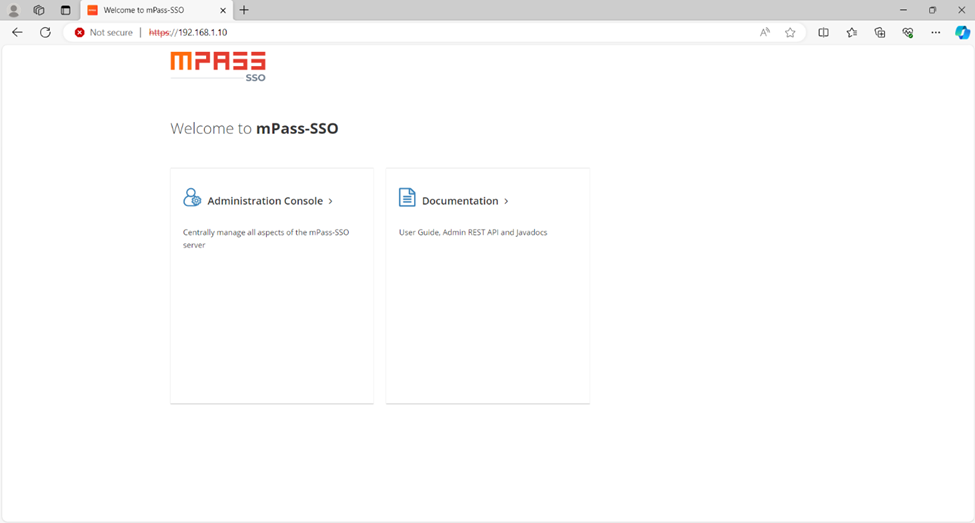Open the Settings and more ellipsis menu
Viewport: 975px width, 523px height.
pos(936,32)
